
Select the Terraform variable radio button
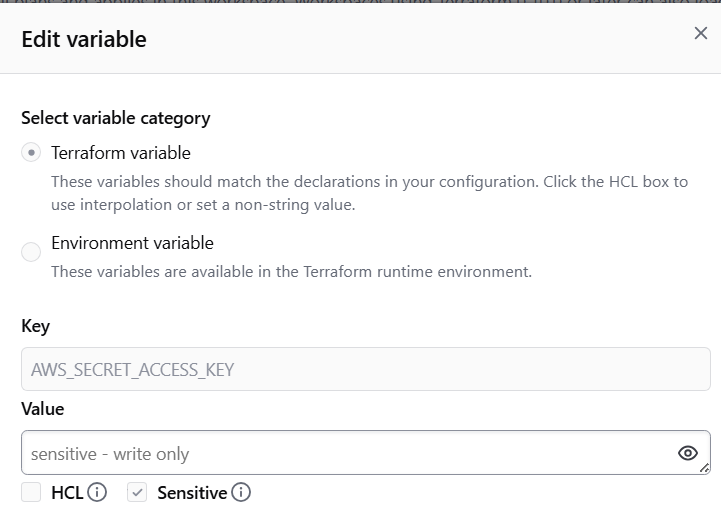(32, 153)
